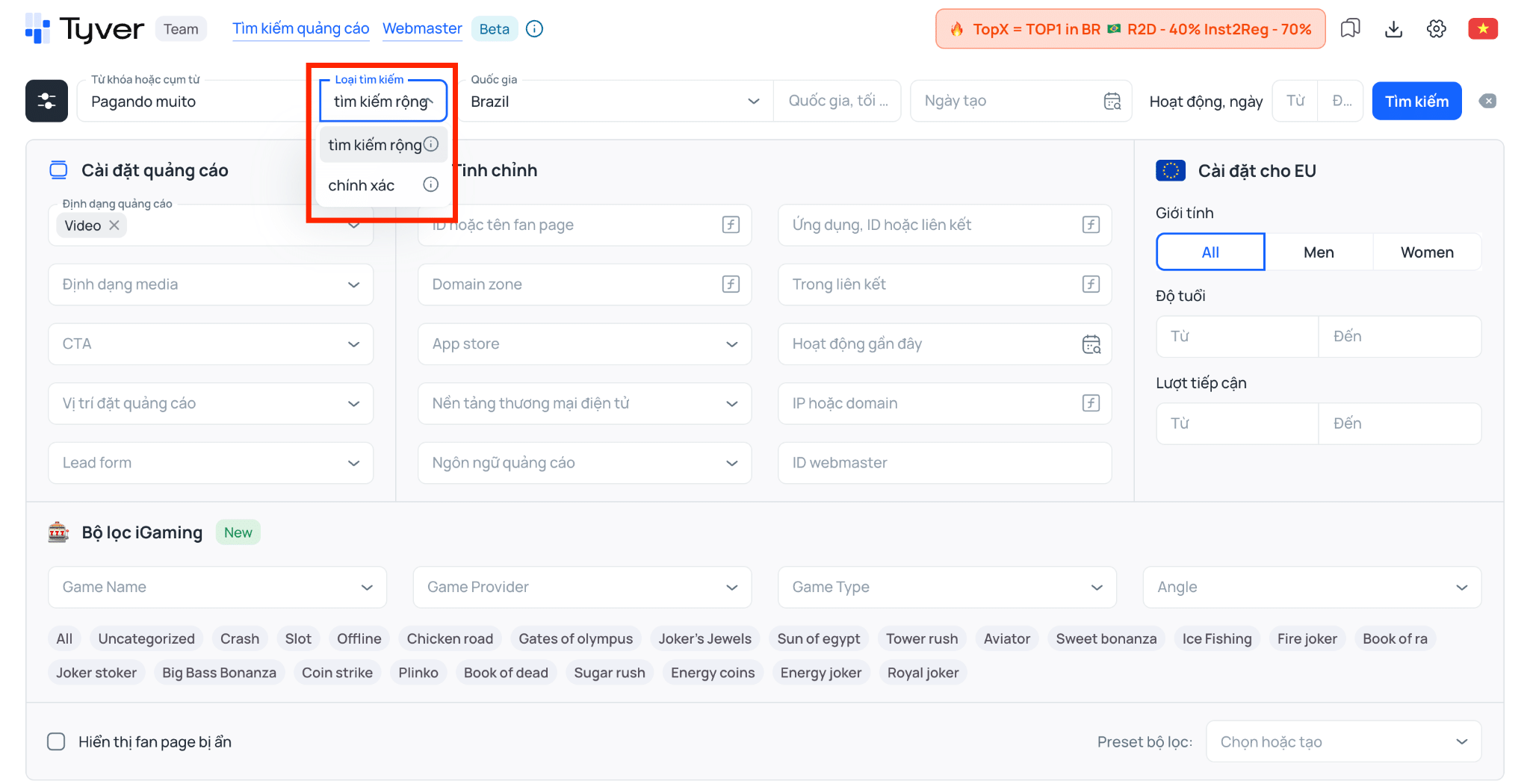Click the download icon in header
The width and height of the screenshot is (1530, 784).
click(1393, 28)
